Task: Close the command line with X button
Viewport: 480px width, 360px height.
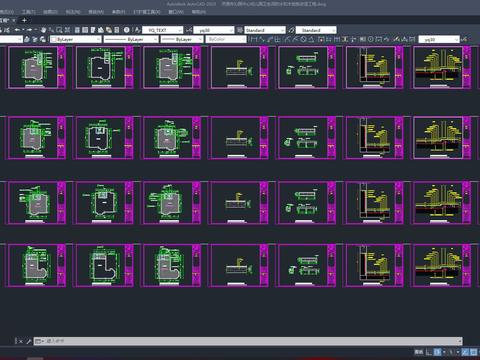Action: click(x=21, y=341)
